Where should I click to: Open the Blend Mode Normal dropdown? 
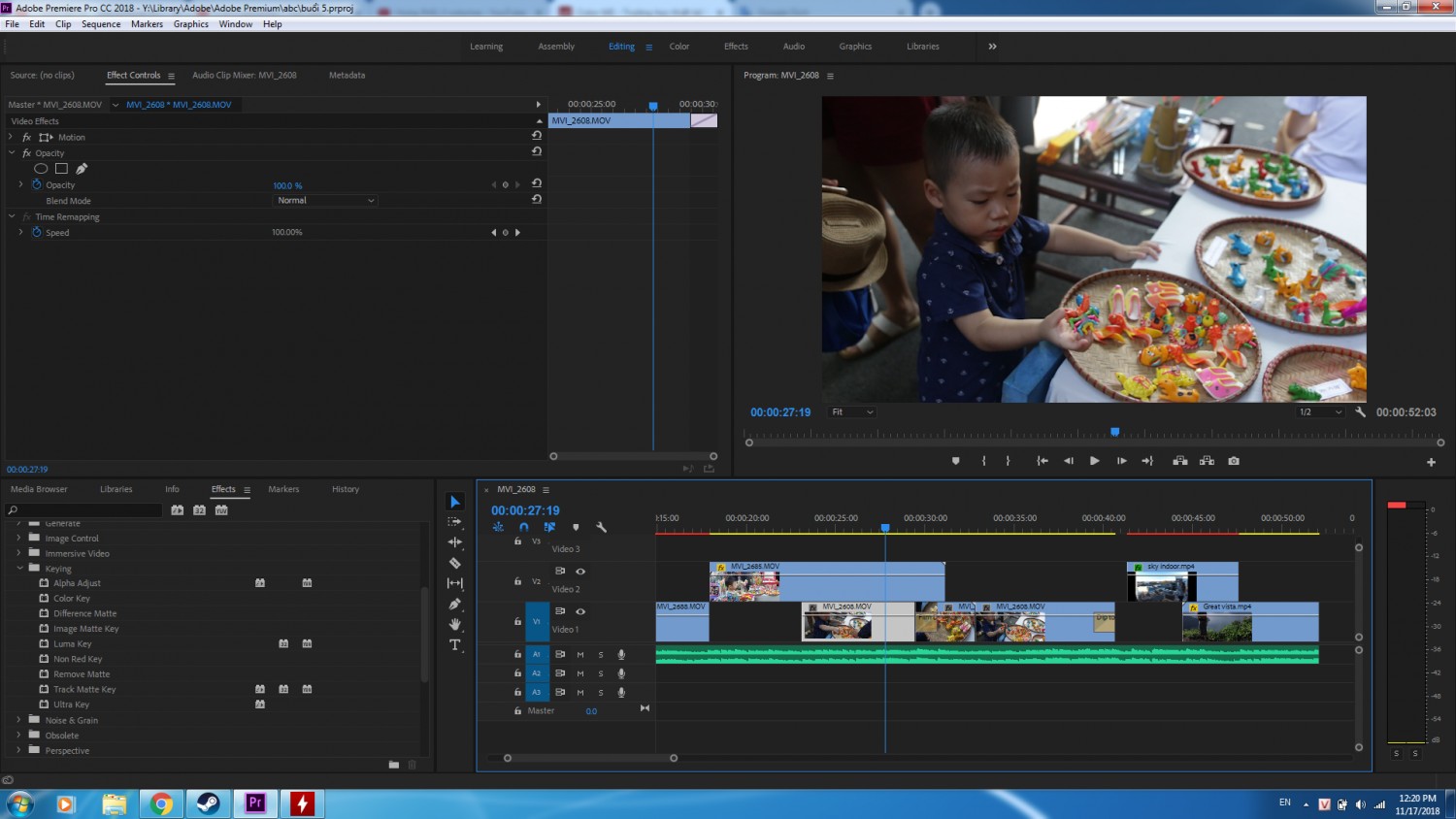(x=324, y=201)
